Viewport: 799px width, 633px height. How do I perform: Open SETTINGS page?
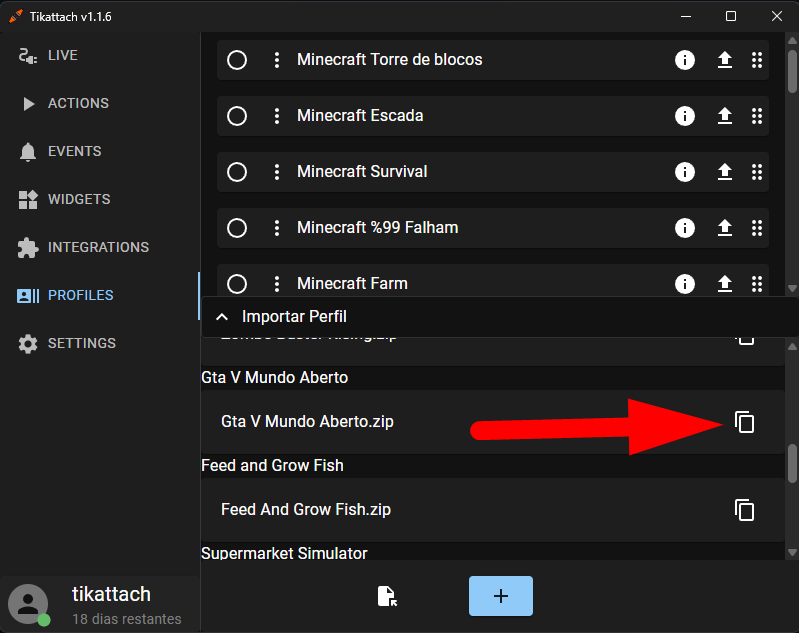click(99, 343)
